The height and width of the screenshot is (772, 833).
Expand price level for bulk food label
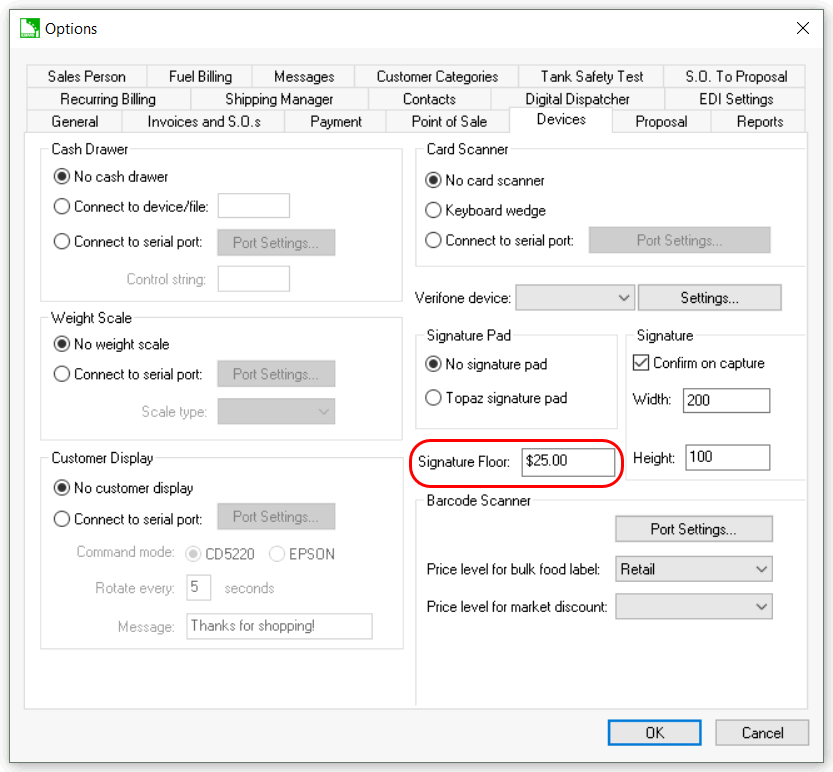coord(694,569)
